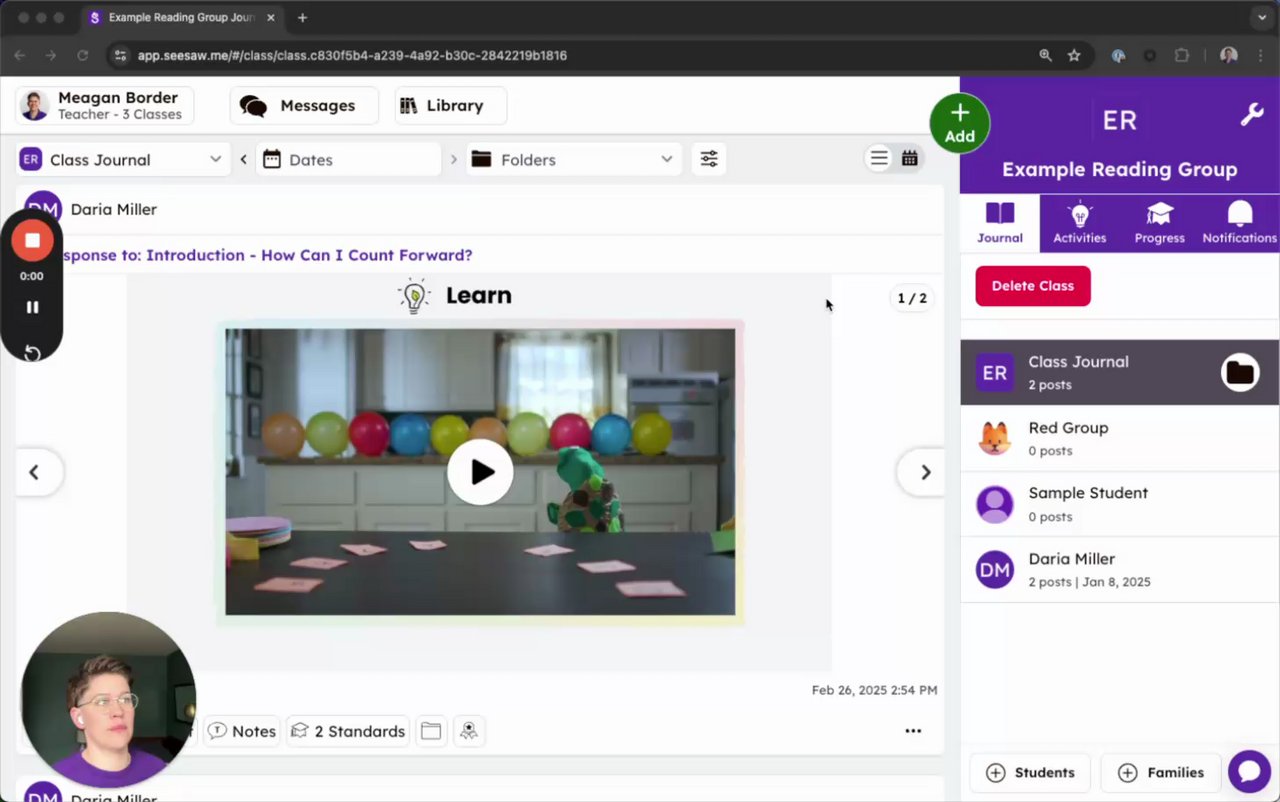The width and height of the screenshot is (1280, 802).
Task: Expand the Class Journal dropdown
Action: (121, 159)
